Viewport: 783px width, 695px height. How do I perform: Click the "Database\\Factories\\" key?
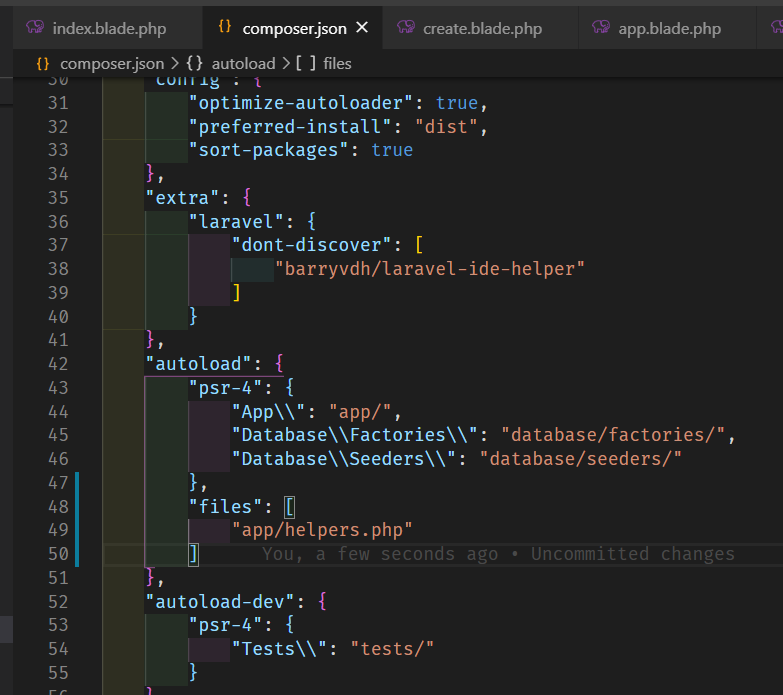pos(355,435)
